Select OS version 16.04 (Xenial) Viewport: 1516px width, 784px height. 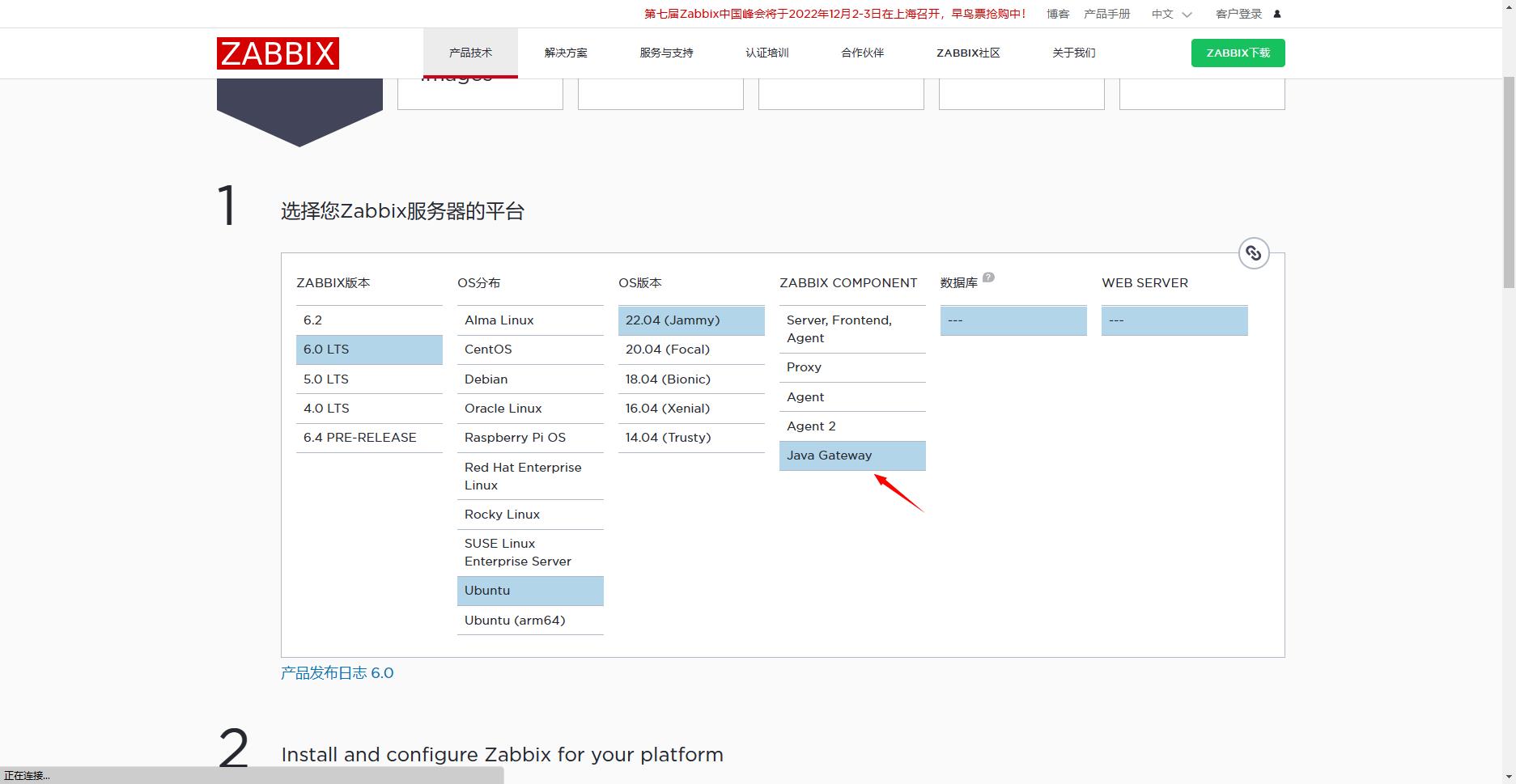[x=691, y=409]
